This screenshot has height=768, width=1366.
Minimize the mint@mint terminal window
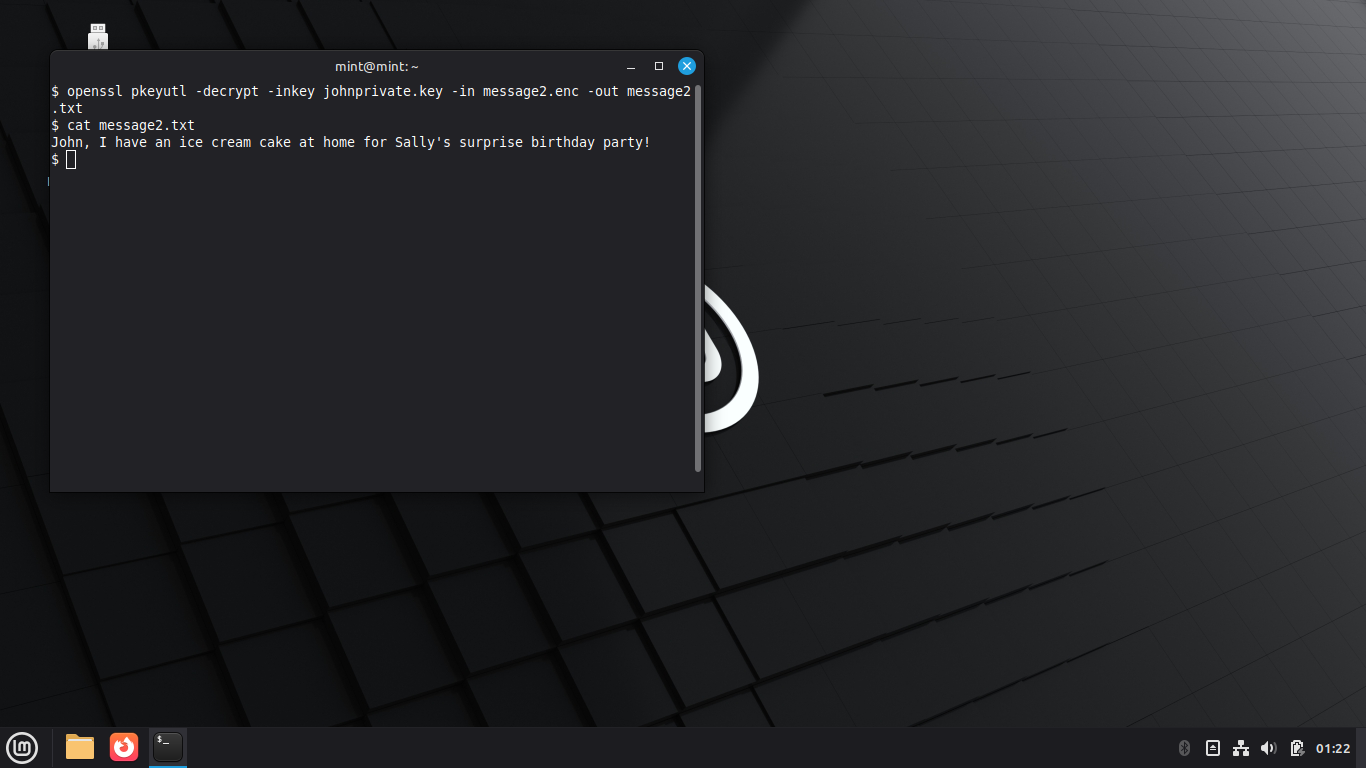(x=631, y=66)
